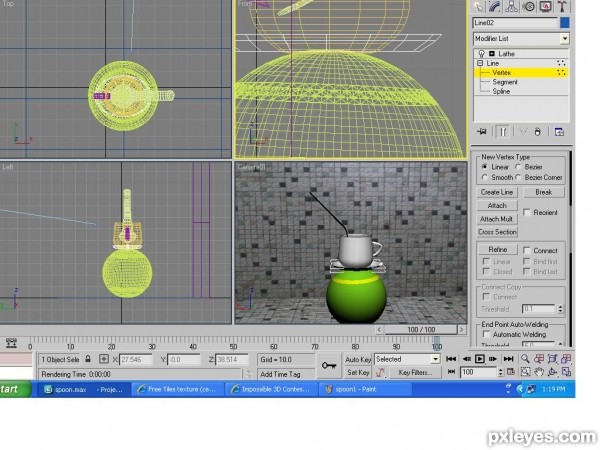Image resolution: width=600 pixels, height=450 pixels.
Task: Click Zoom Extents All icon
Action: pos(566,359)
